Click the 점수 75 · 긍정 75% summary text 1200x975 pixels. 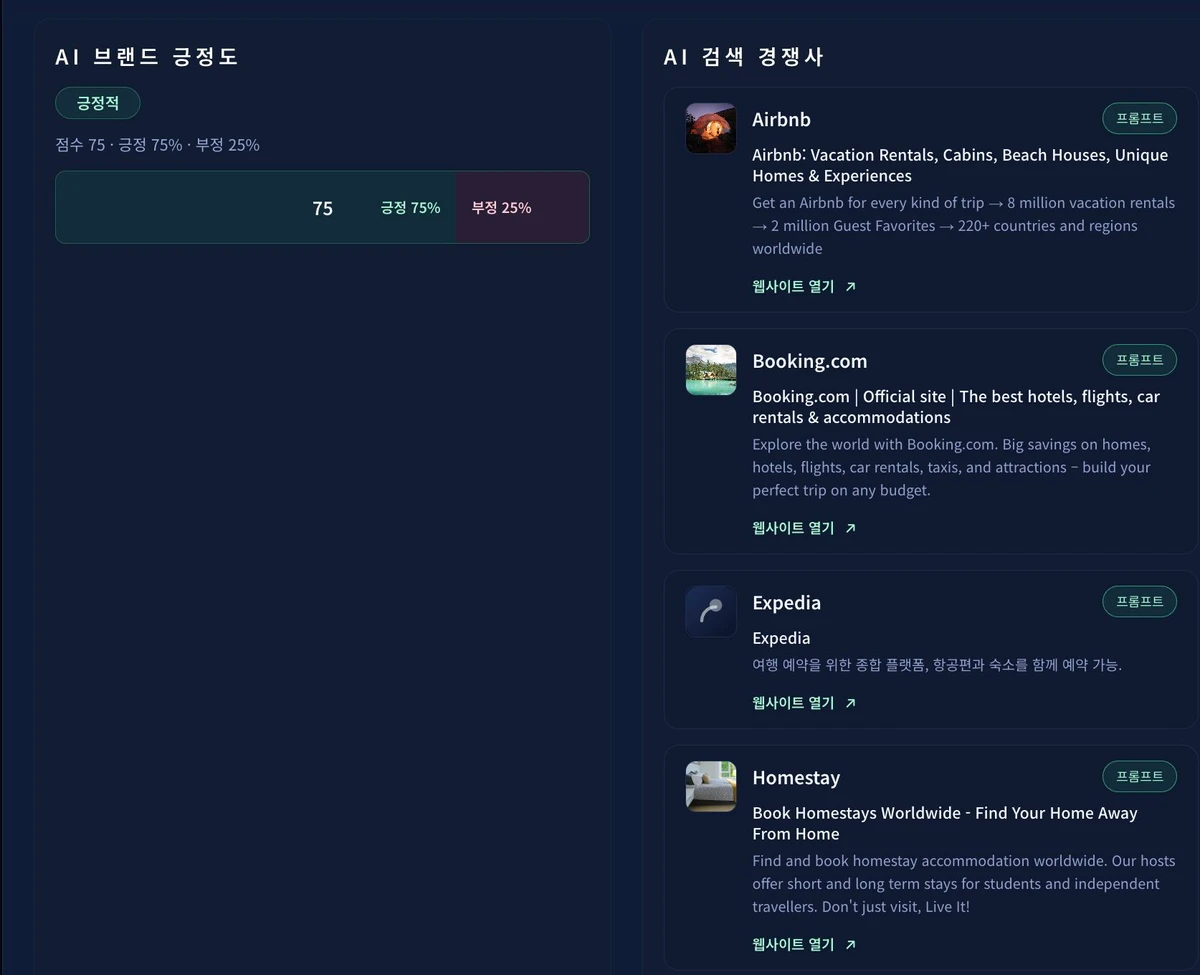click(158, 145)
